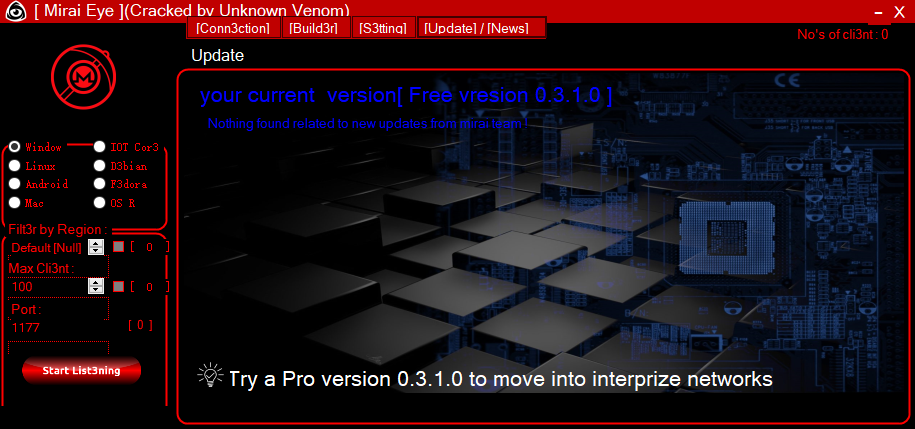Click the Port field showing 1177
This screenshot has height=429, width=915.
coord(58,327)
